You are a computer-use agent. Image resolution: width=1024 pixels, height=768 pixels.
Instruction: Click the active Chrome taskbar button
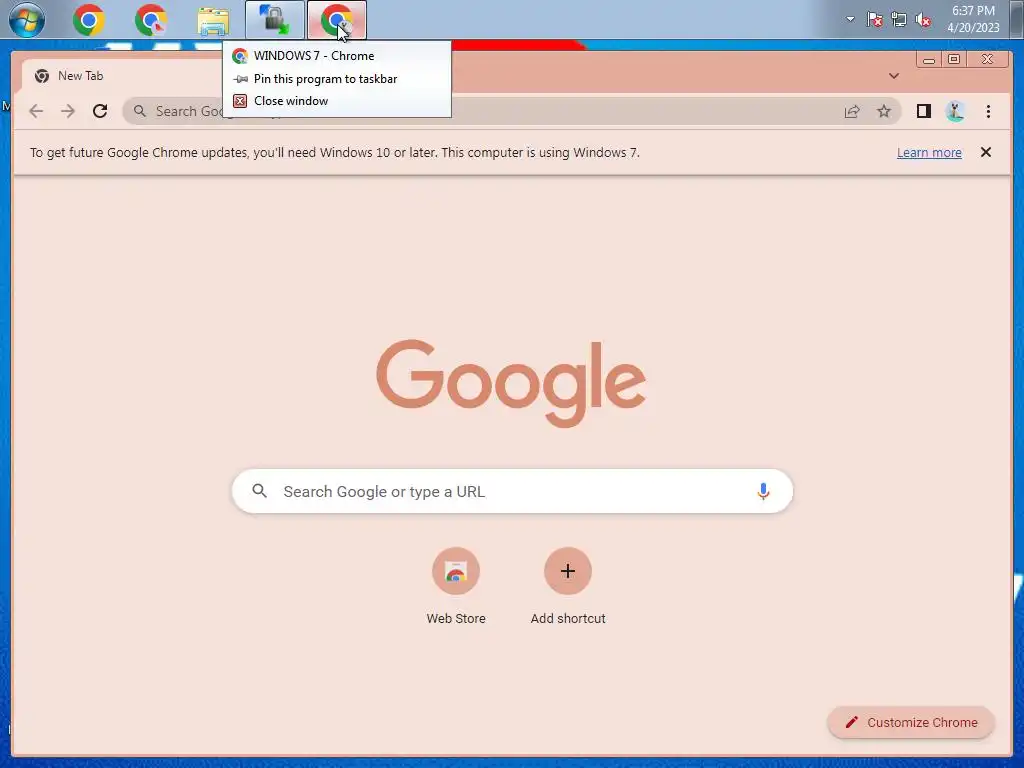coord(337,20)
